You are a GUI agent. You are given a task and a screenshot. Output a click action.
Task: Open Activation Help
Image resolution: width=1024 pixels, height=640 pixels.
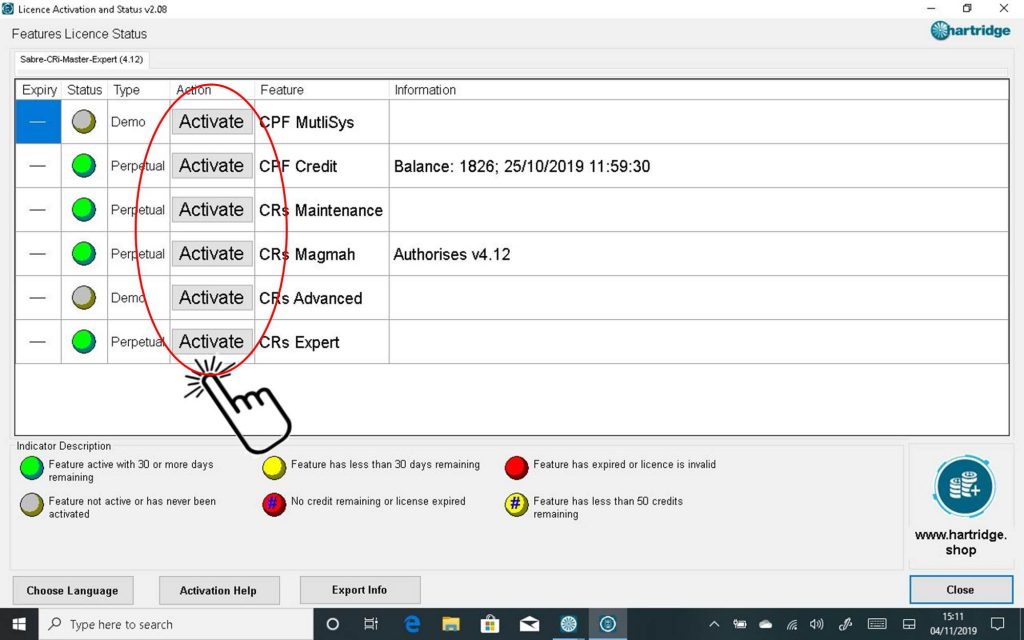219,590
